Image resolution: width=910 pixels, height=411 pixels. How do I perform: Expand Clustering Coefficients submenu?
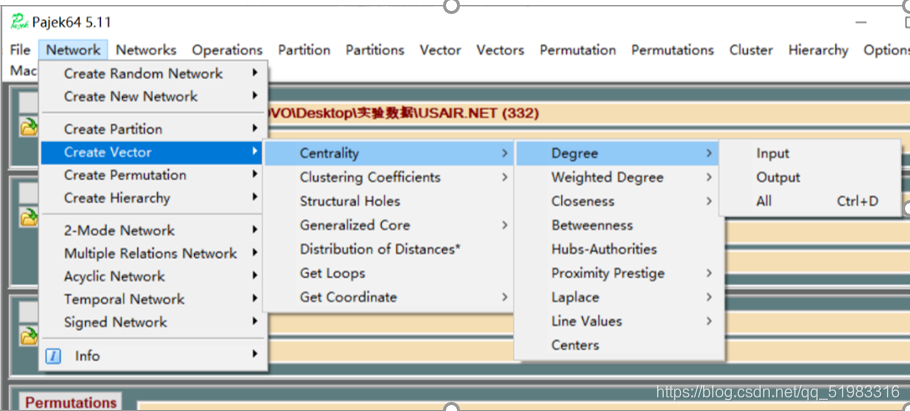389,177
